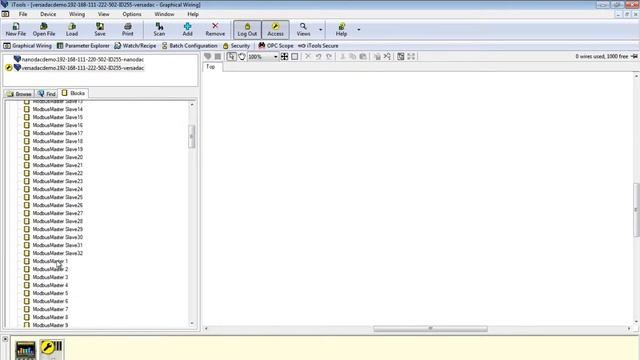The image size is (640, 360).
Task: Choose the select pointer tool in wiring toolbar
Action: tap(231, 57)
